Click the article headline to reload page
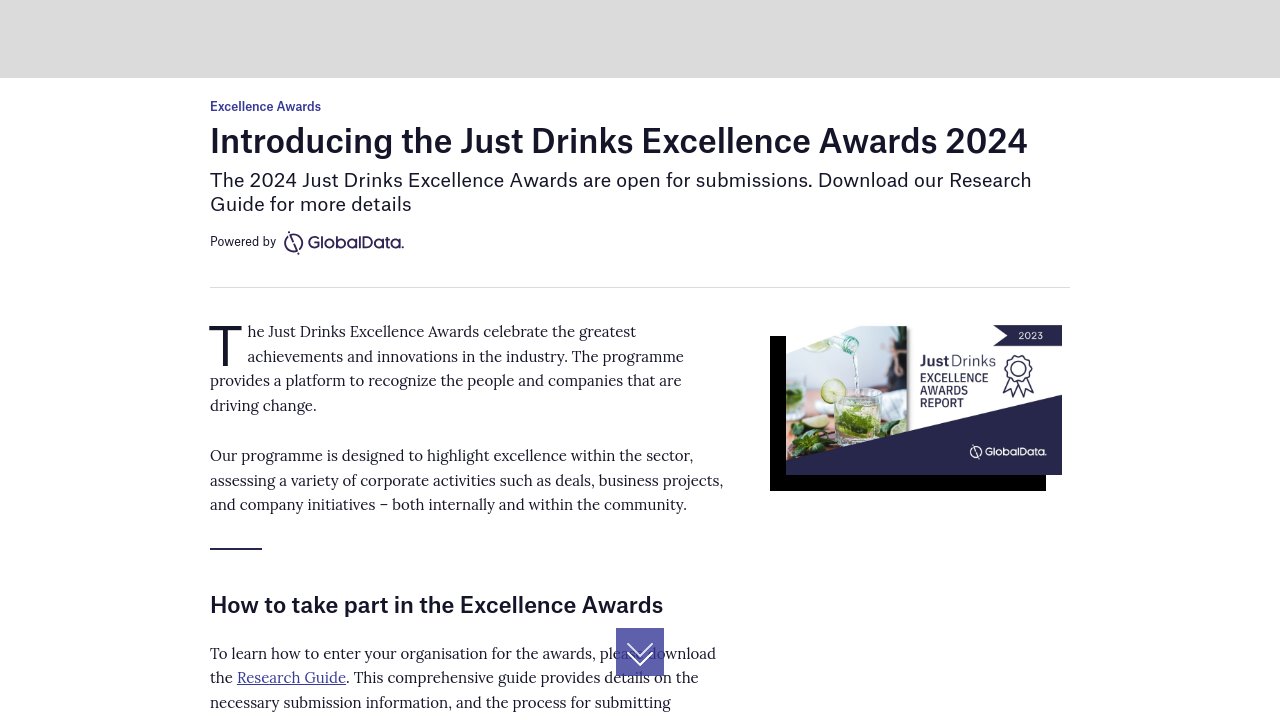The width and height of the screenshot is (1280, 720). tap(618, 141)
